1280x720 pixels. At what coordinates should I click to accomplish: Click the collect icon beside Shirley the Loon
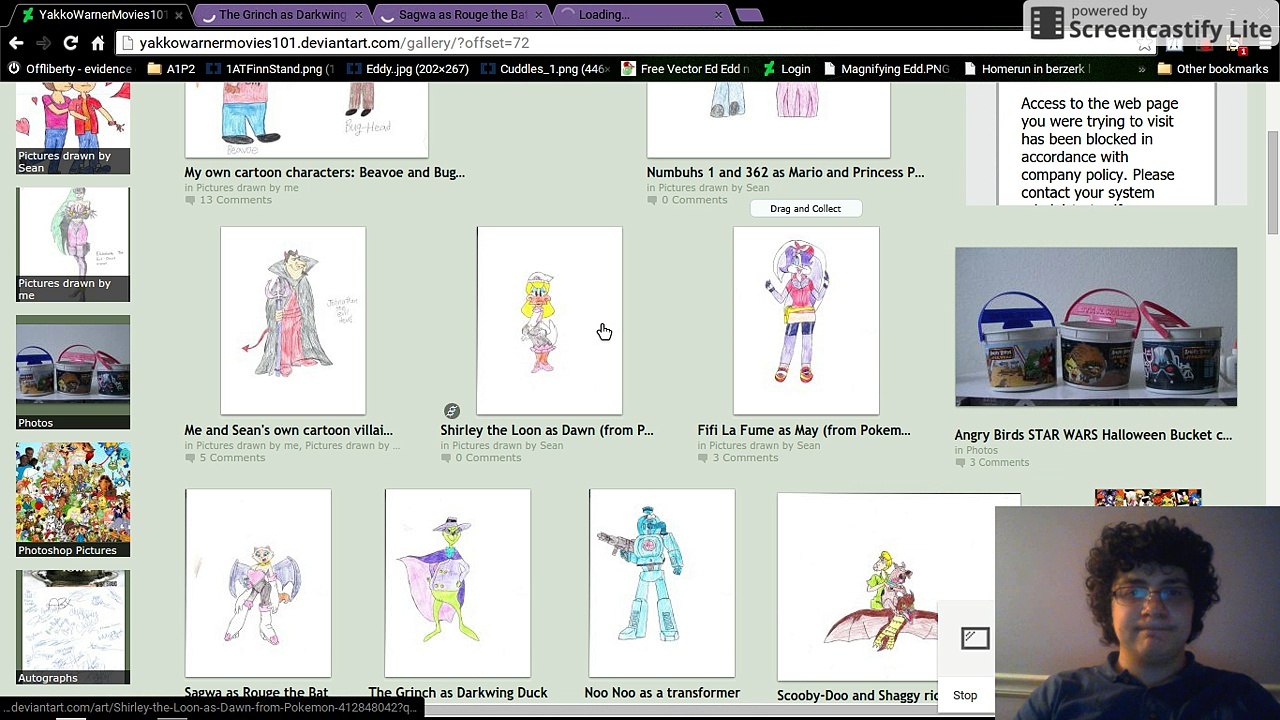point(452,411)
